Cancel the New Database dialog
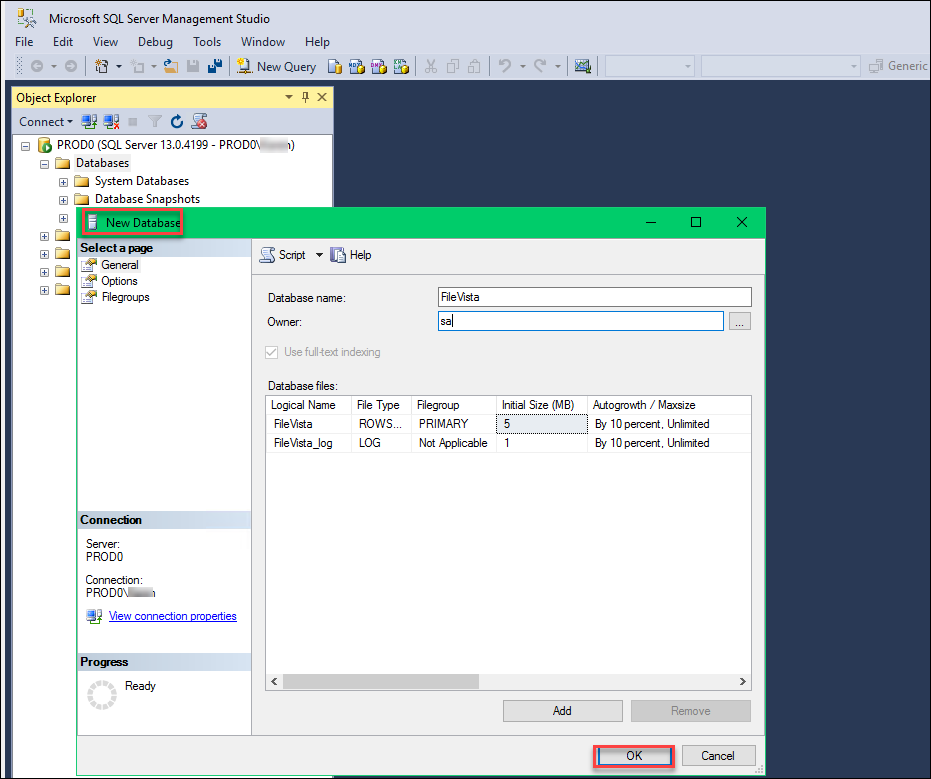The image size is (931, 779). pyautogui.click(x=718, y=756)
